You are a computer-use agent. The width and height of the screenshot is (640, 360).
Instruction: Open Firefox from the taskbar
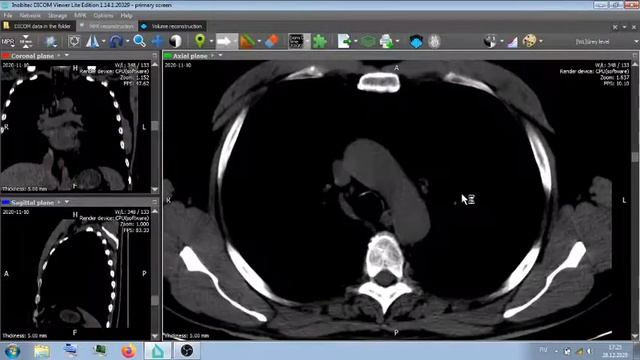coord(129,351)
